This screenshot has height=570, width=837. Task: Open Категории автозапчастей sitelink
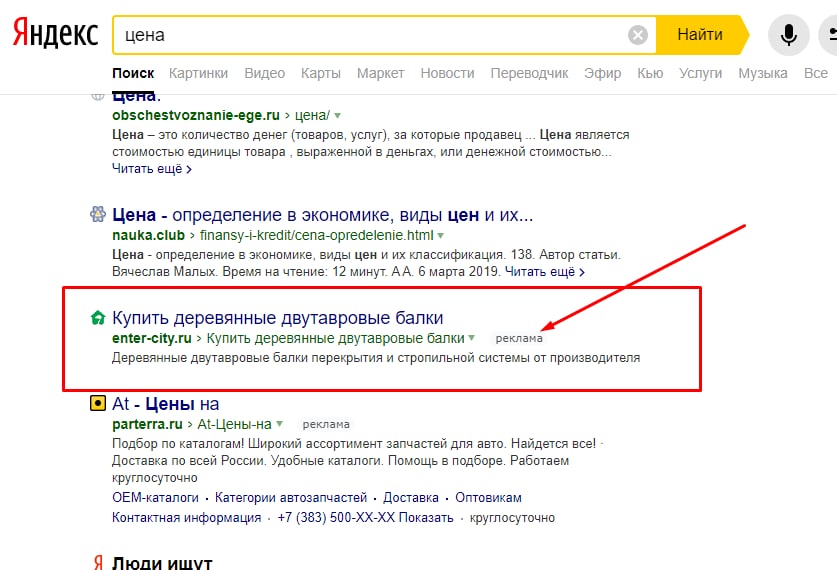tap(291, 498)
